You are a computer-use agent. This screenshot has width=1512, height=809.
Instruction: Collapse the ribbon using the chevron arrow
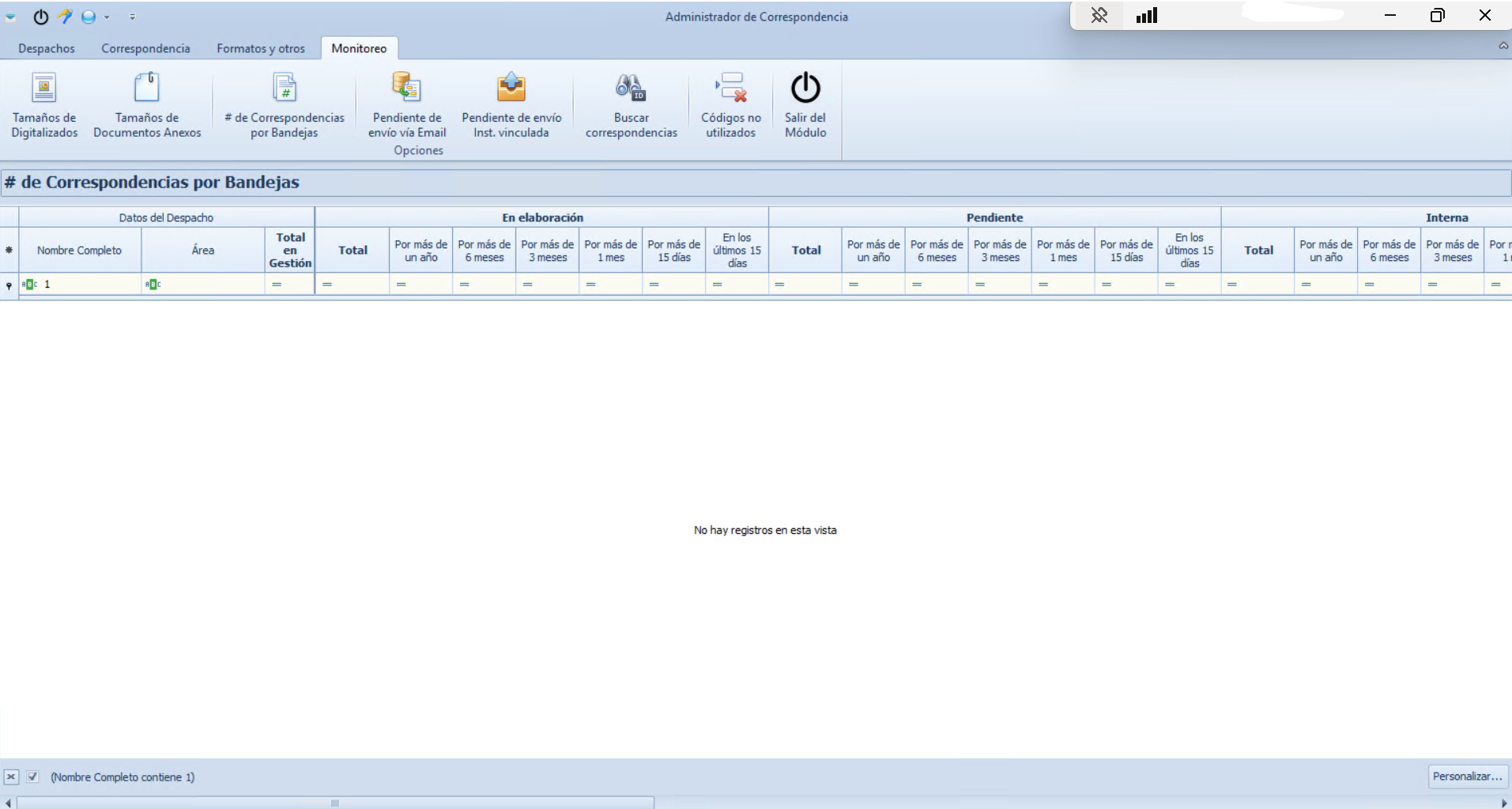[1503, 45]
